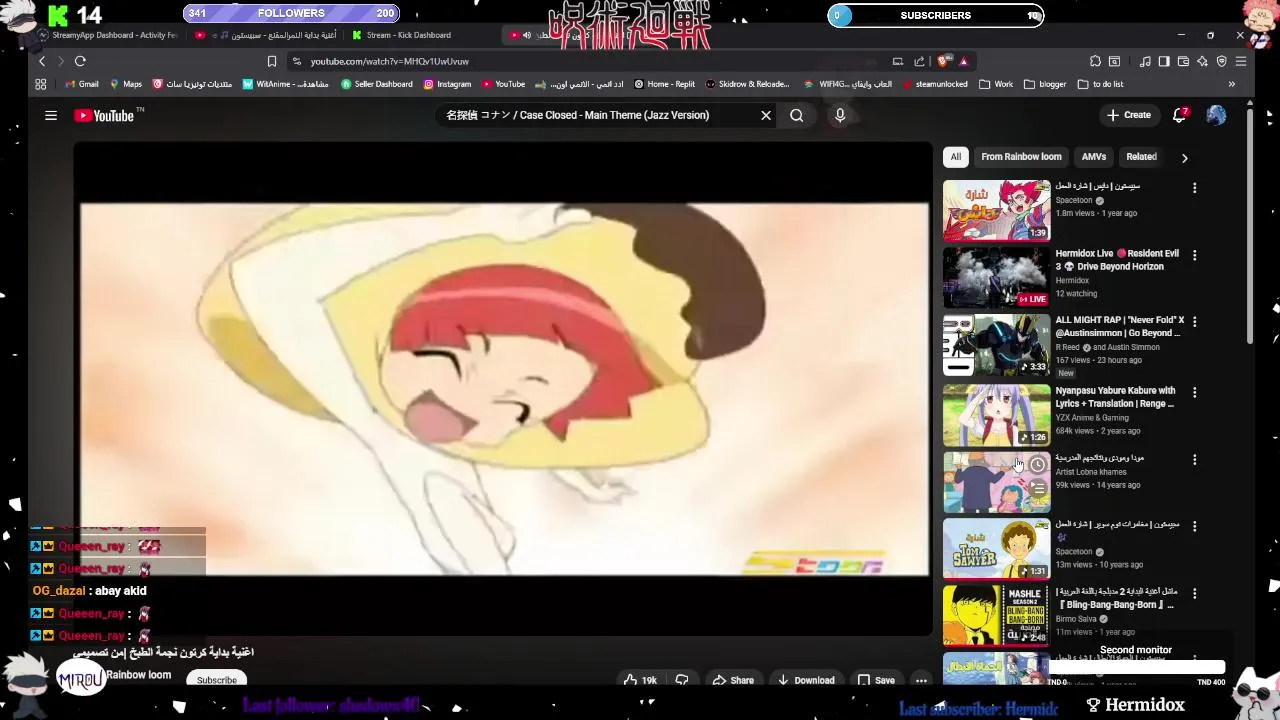
Task: Open the MASHLE Bling-Bang-Bang-Born thumbnail
Action: [997, 616]
